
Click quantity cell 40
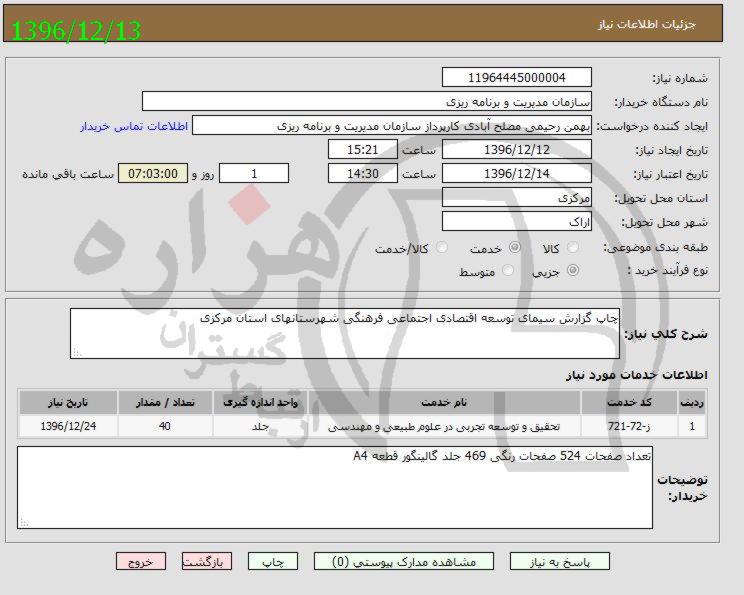coord(165,426)
